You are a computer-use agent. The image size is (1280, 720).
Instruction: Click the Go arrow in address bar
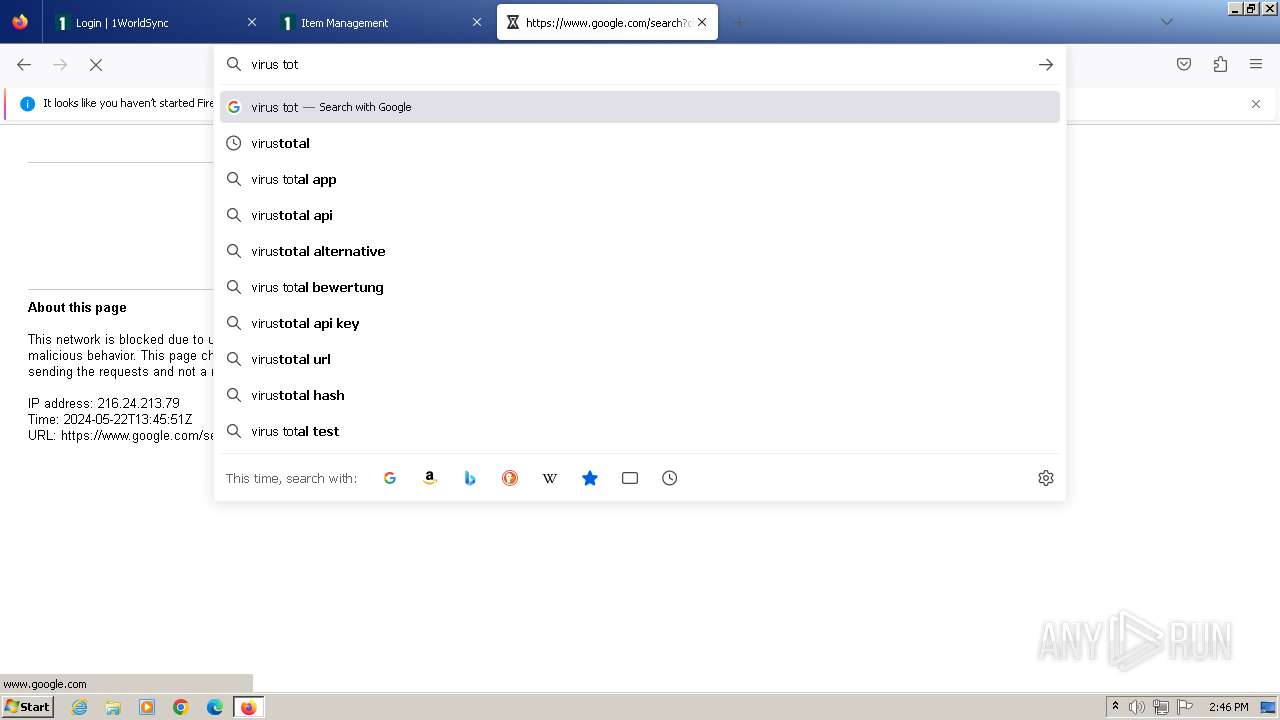1046,64
